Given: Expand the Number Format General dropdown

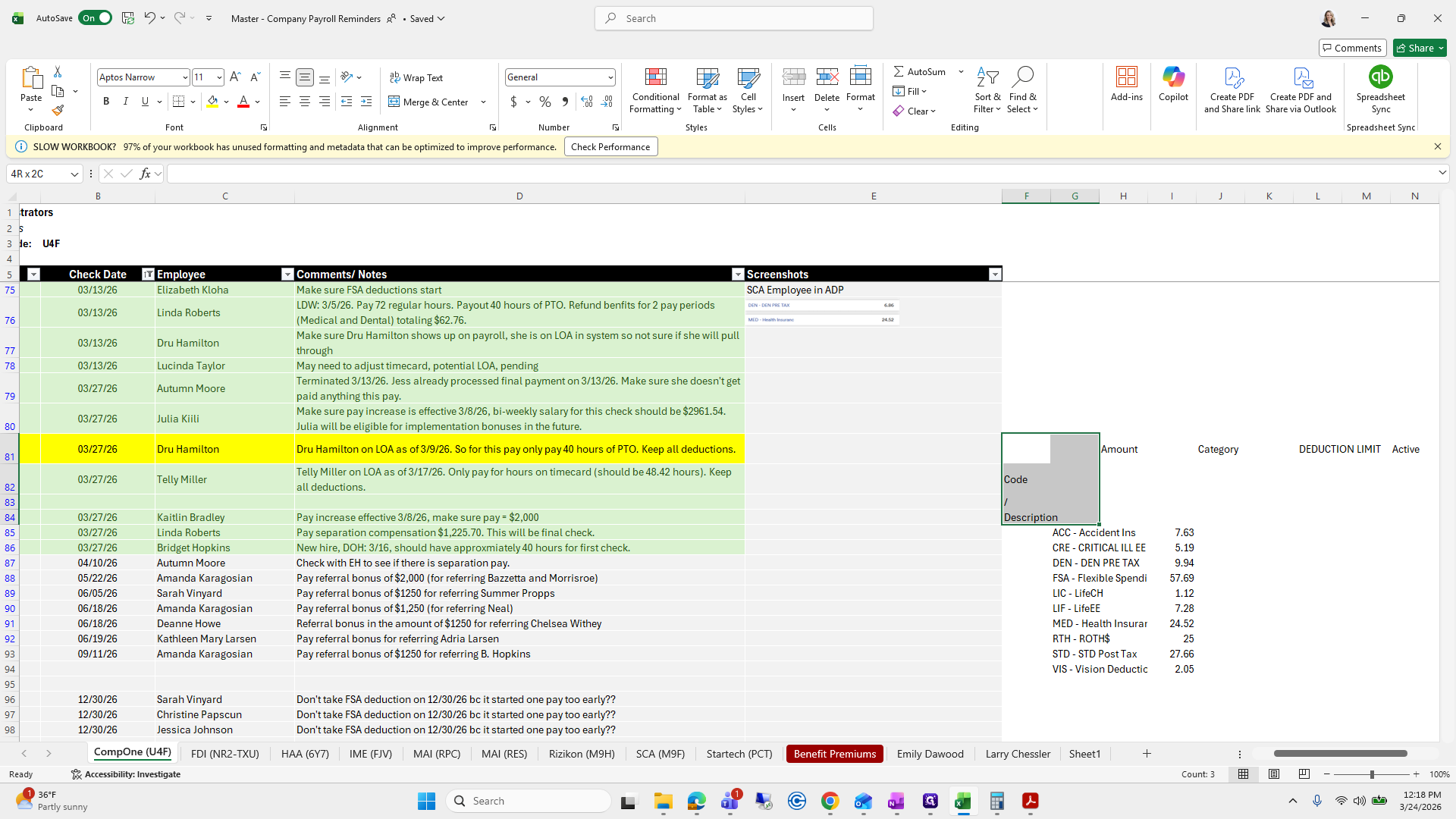Looking at the screenshot, I should [x=610, y=77].
